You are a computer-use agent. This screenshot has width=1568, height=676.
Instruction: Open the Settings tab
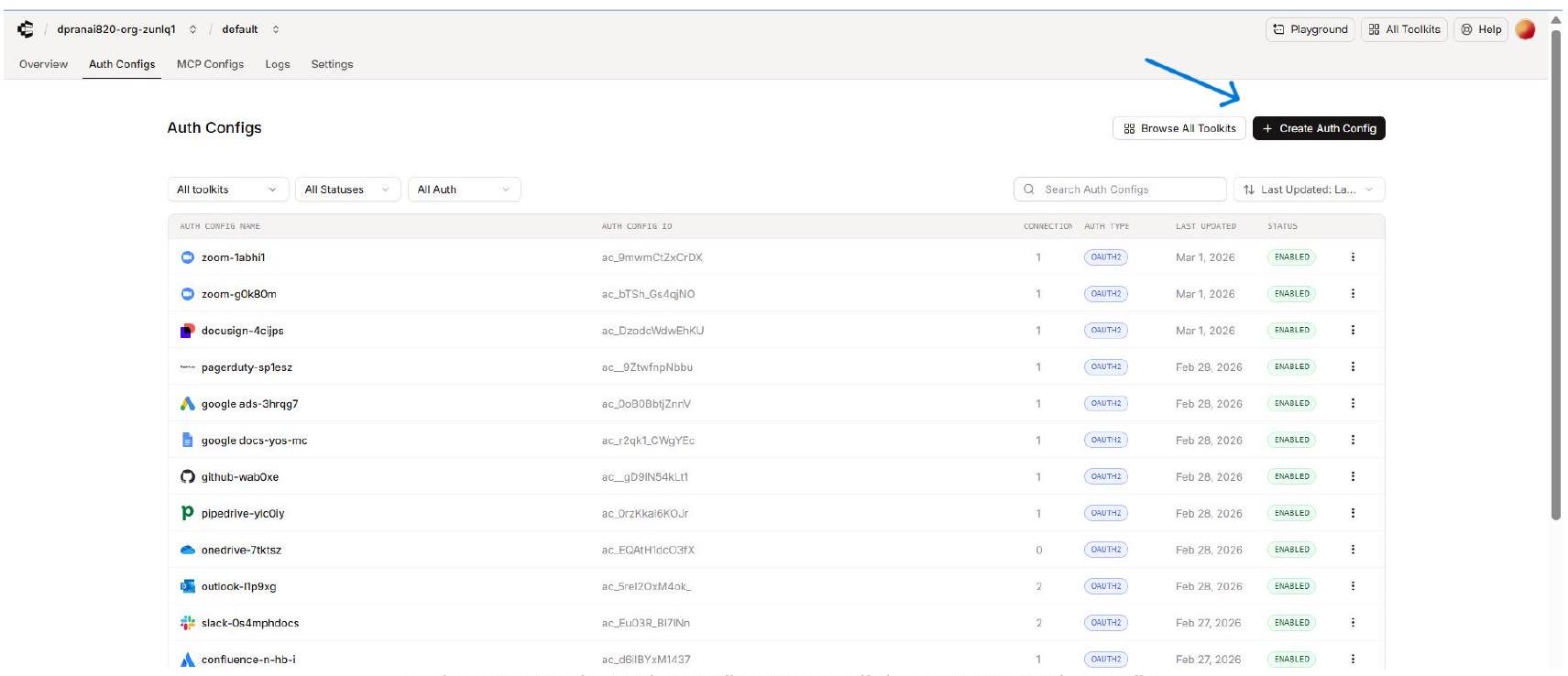[332, 64]
